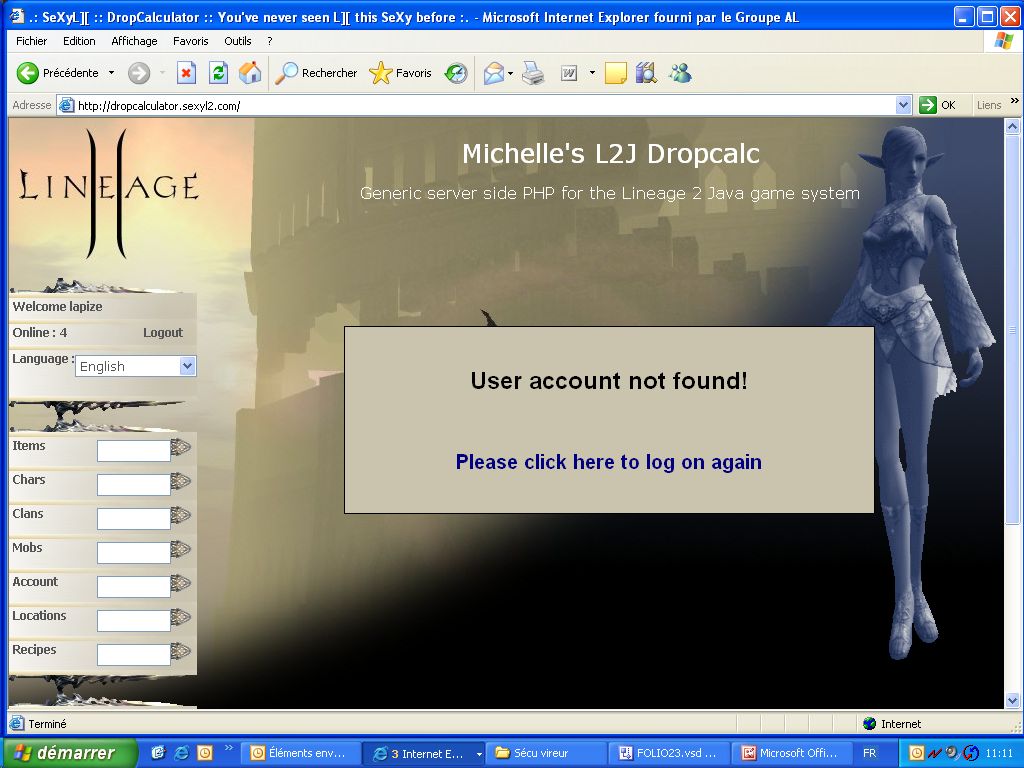Open the démarrer Start menu

(69, 753)
